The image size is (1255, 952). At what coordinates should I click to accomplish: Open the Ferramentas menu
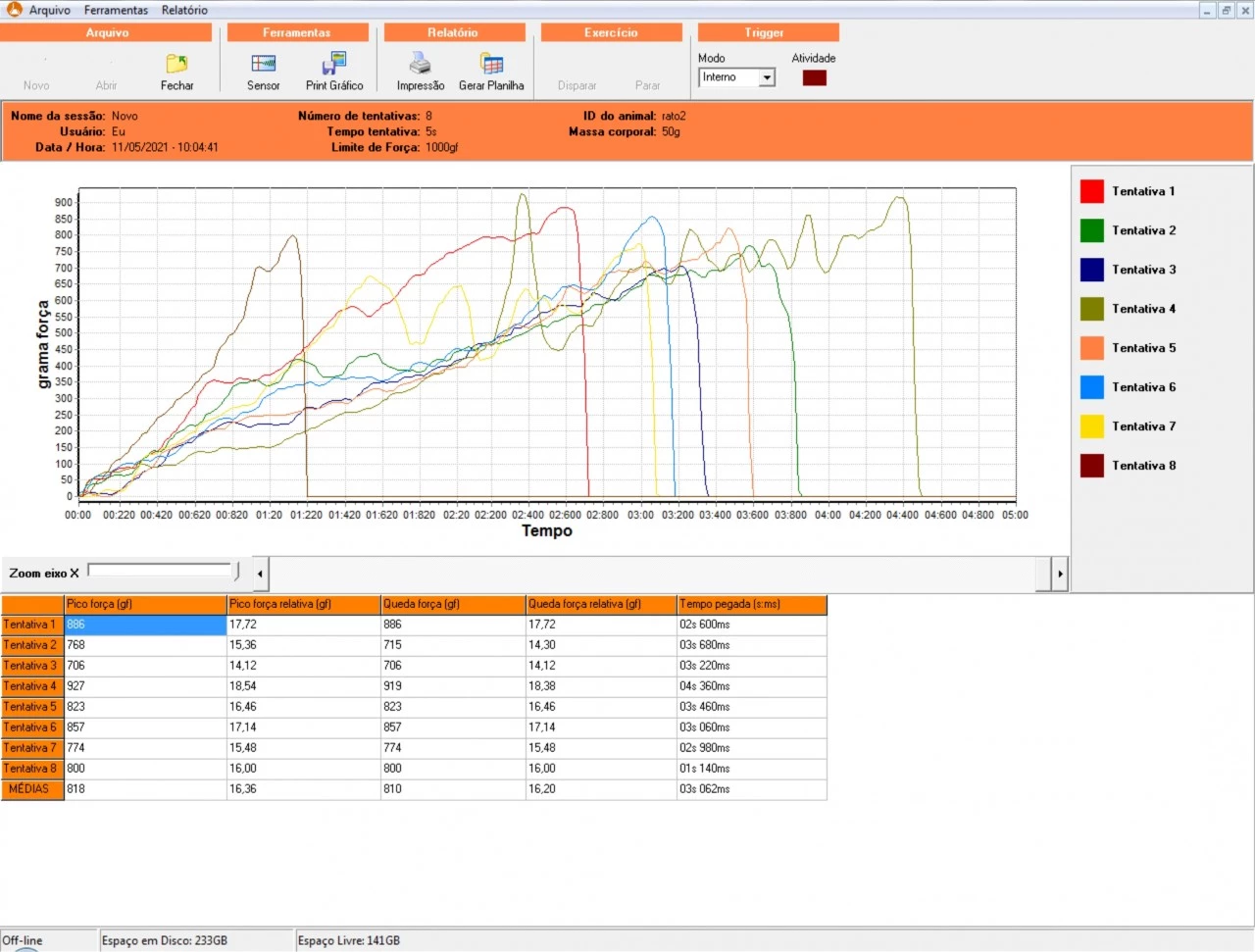pyautogui.click(x=116, y=10)
